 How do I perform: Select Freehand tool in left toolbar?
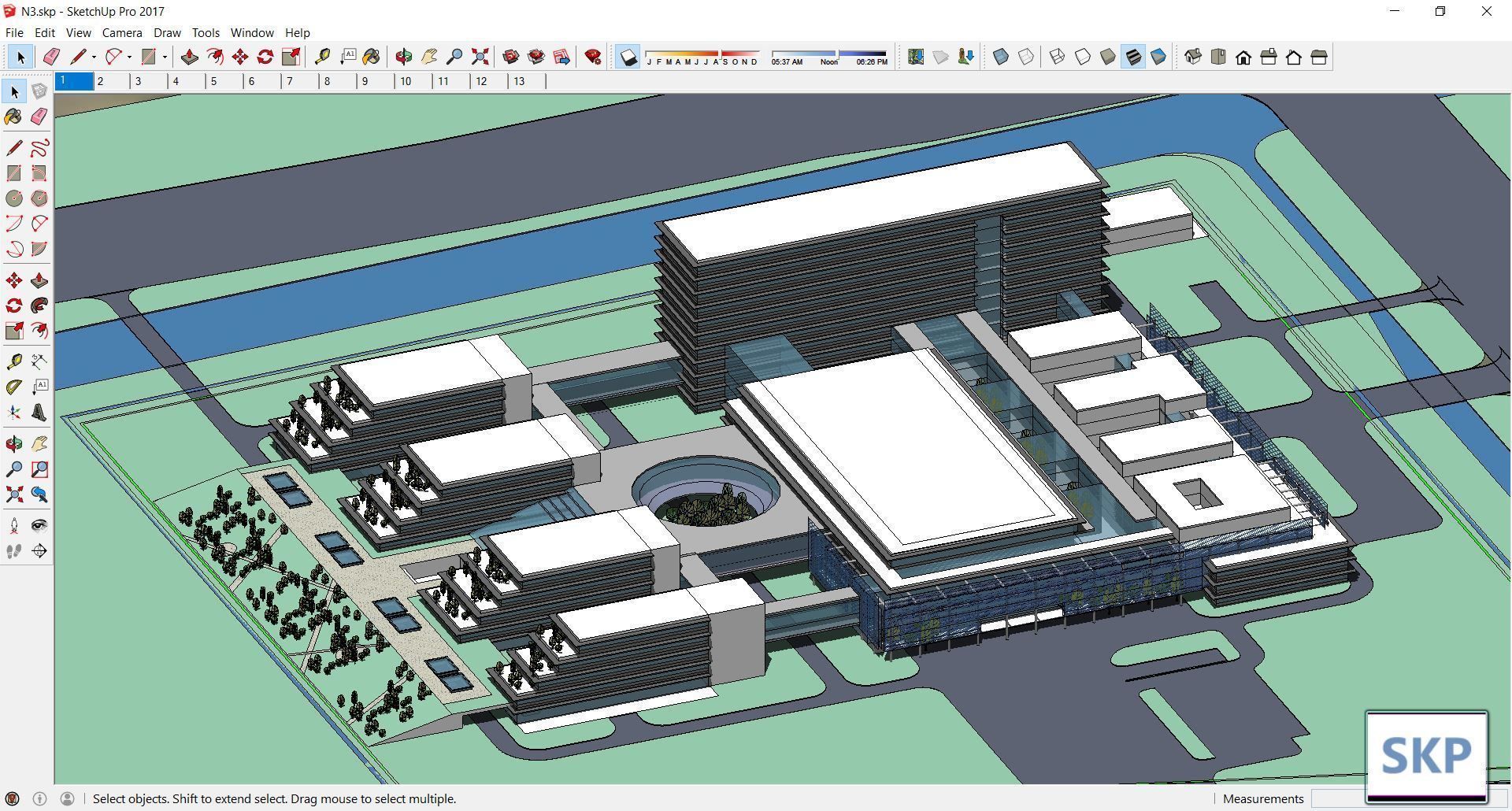pos(39,148)
